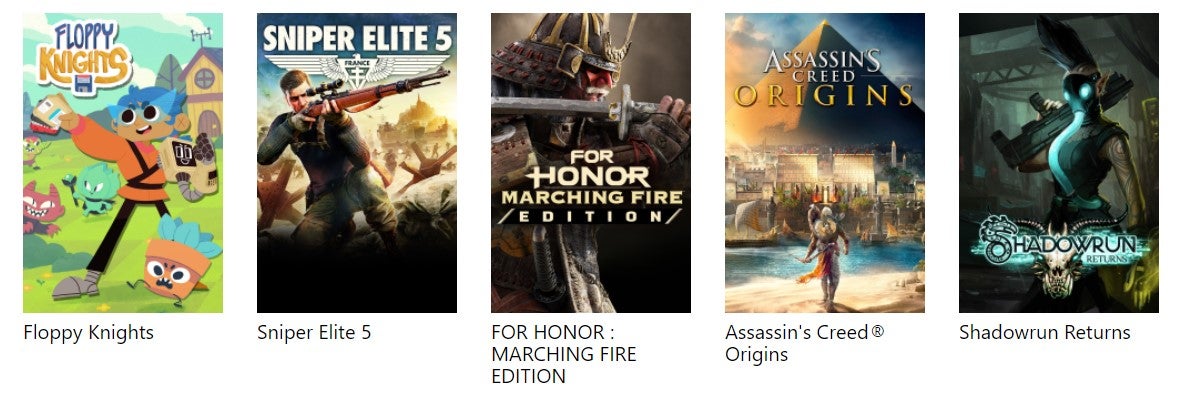The image size is (1193, 407).
Task: Click the red horned monster on Floppy Knights cover
Action: 42,208
